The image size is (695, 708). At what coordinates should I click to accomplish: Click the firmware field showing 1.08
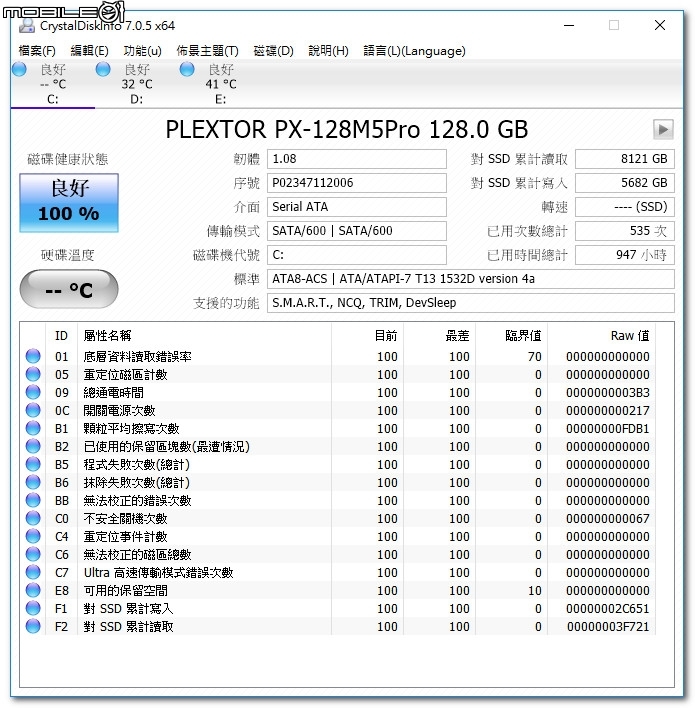[x=357, y=159]
